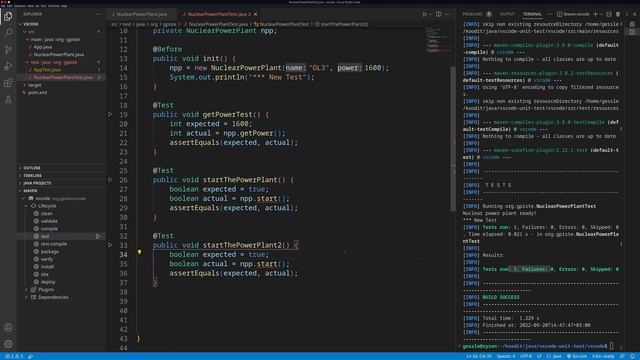
Task: Select the Maven compile goal
Action: [x=49, y=229]
